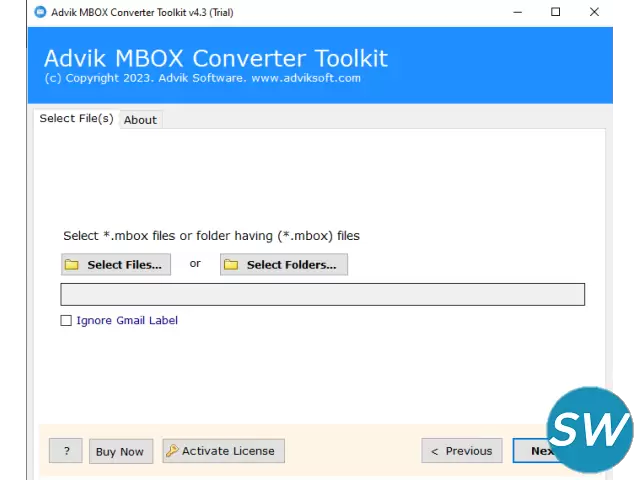The image size is (640, 480).
Task: Click the folder icon on Select Folders button
Action: [231, 265]
